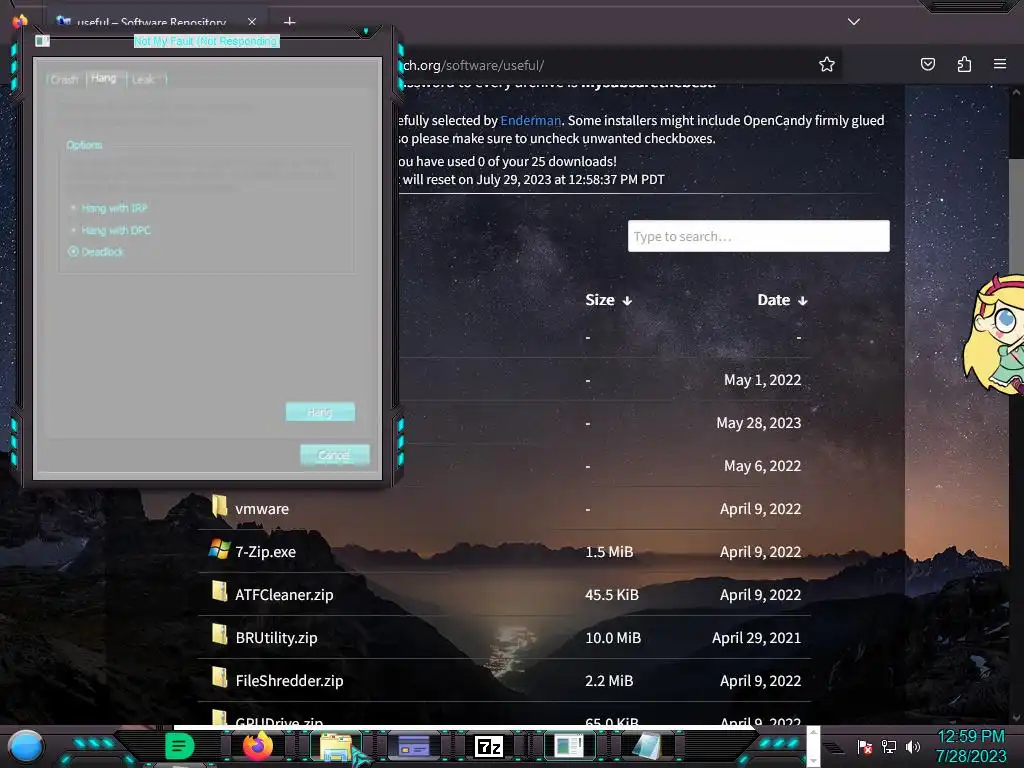Image resolution: width=1024 pixels, height=768 pixels.
Task: Open FileShredder.zip link
Action: point(289,680)
